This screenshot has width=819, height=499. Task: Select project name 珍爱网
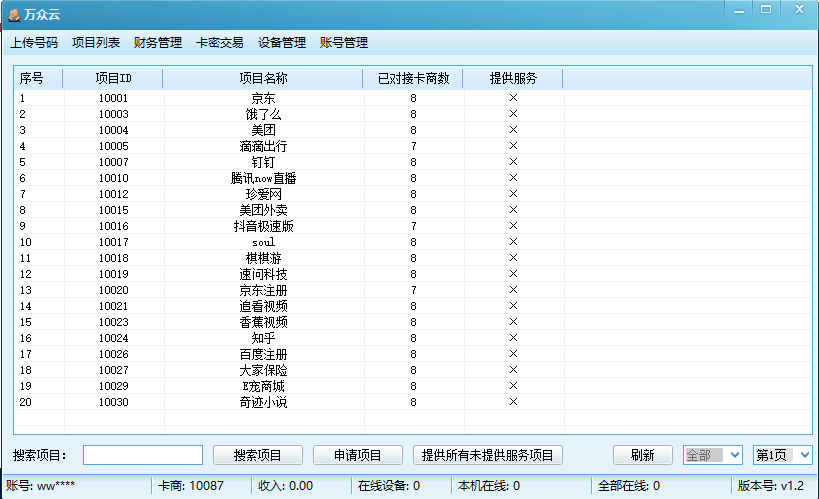(263, 194)
